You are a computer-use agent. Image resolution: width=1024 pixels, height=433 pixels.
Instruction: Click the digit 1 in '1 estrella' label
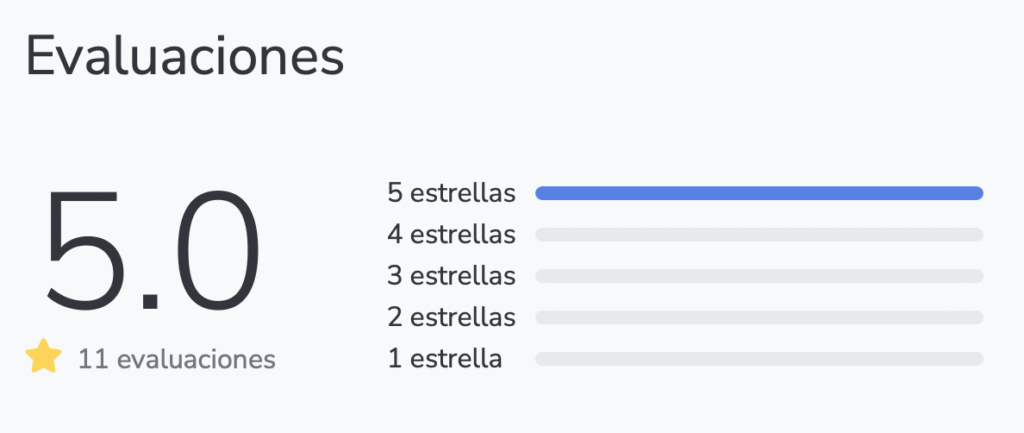pos(395,358)
